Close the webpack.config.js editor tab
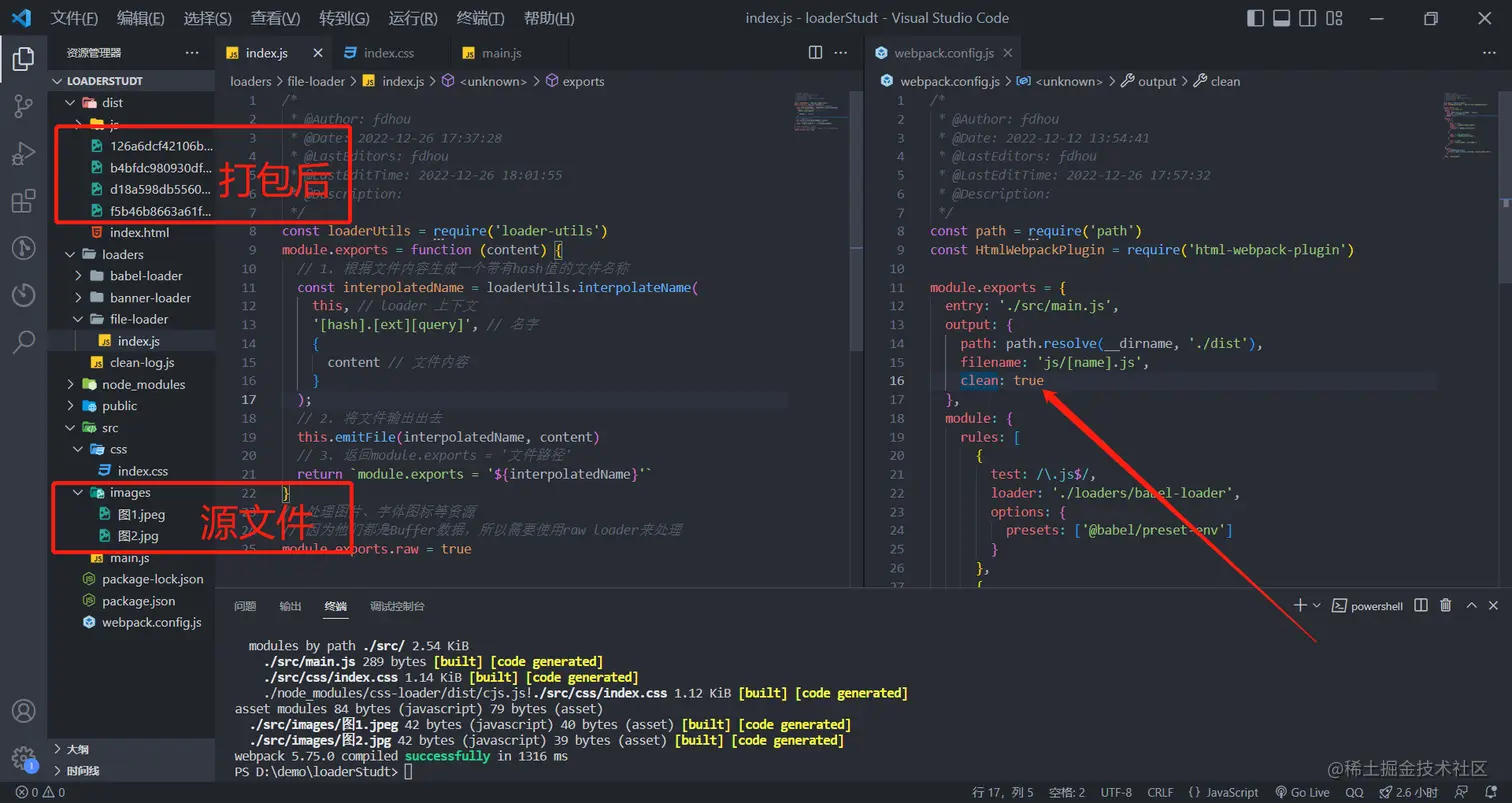The image size is (1512, 803). tap(1007, 53)
